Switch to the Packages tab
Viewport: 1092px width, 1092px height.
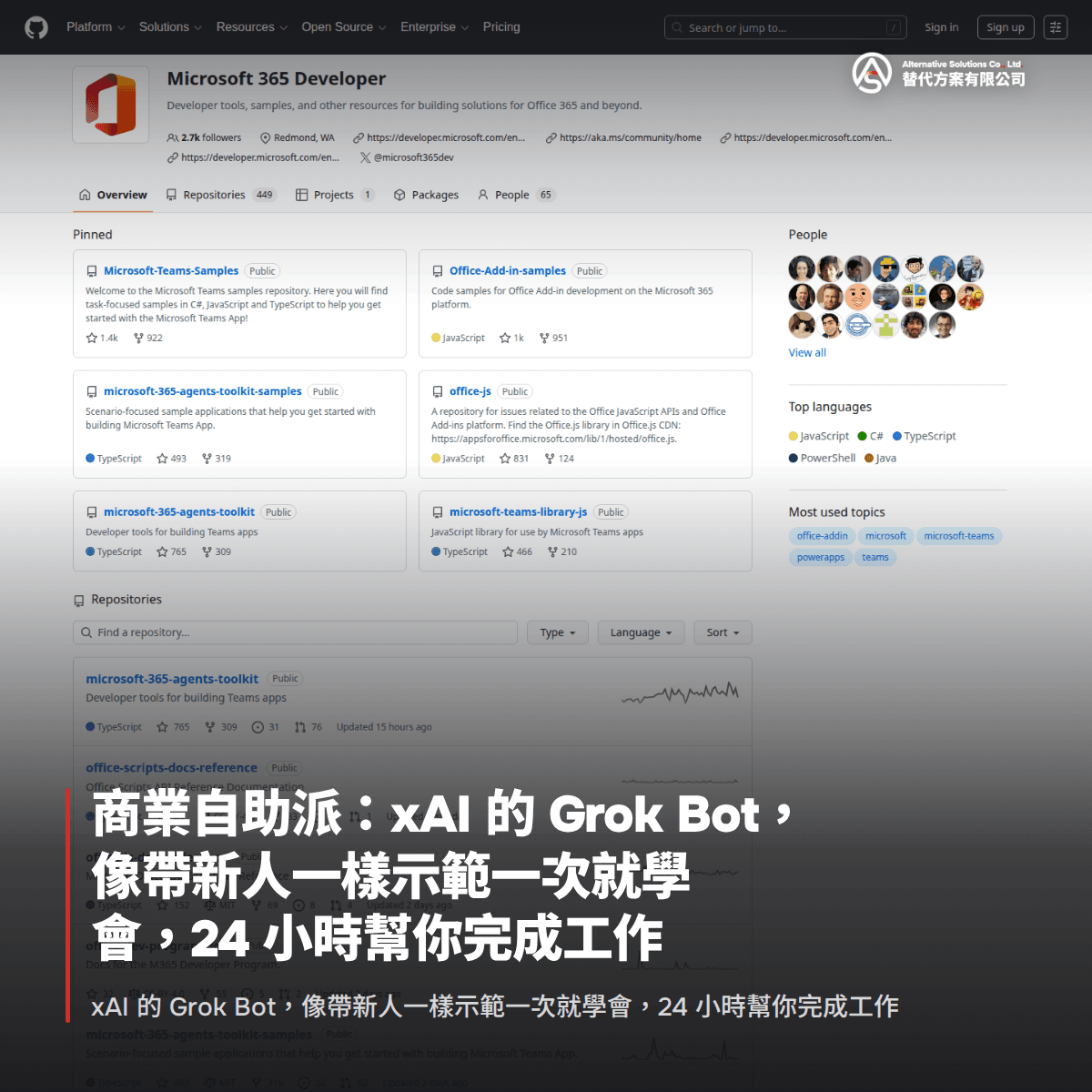pos(426,195)
